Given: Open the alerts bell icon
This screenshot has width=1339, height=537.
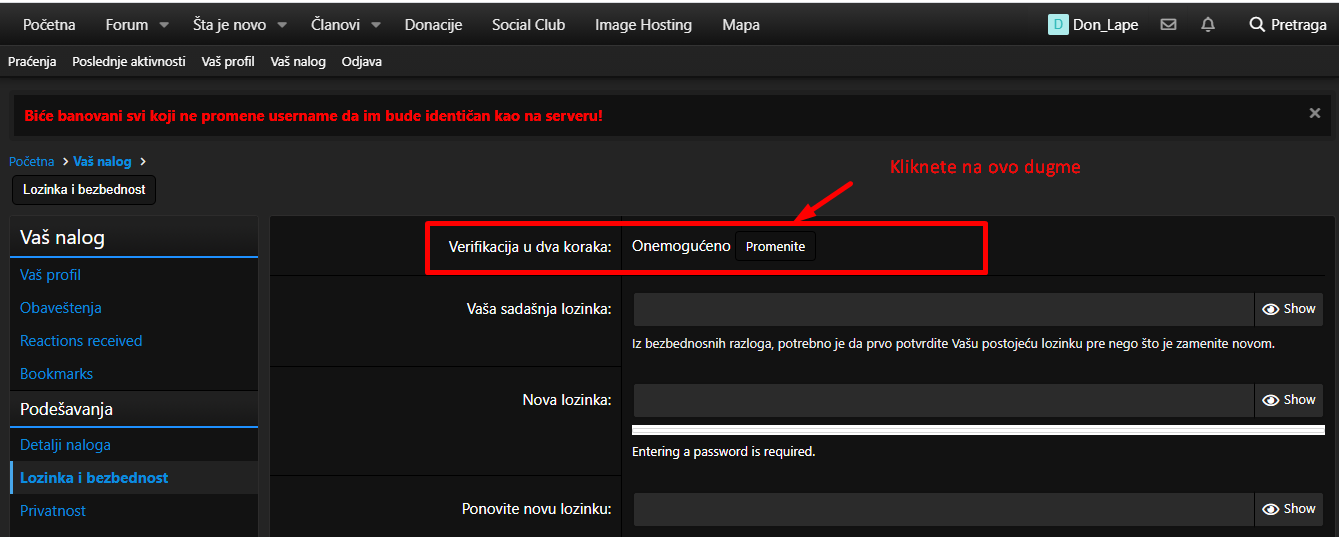Looking at the screenshot, I should point(1208,25).
